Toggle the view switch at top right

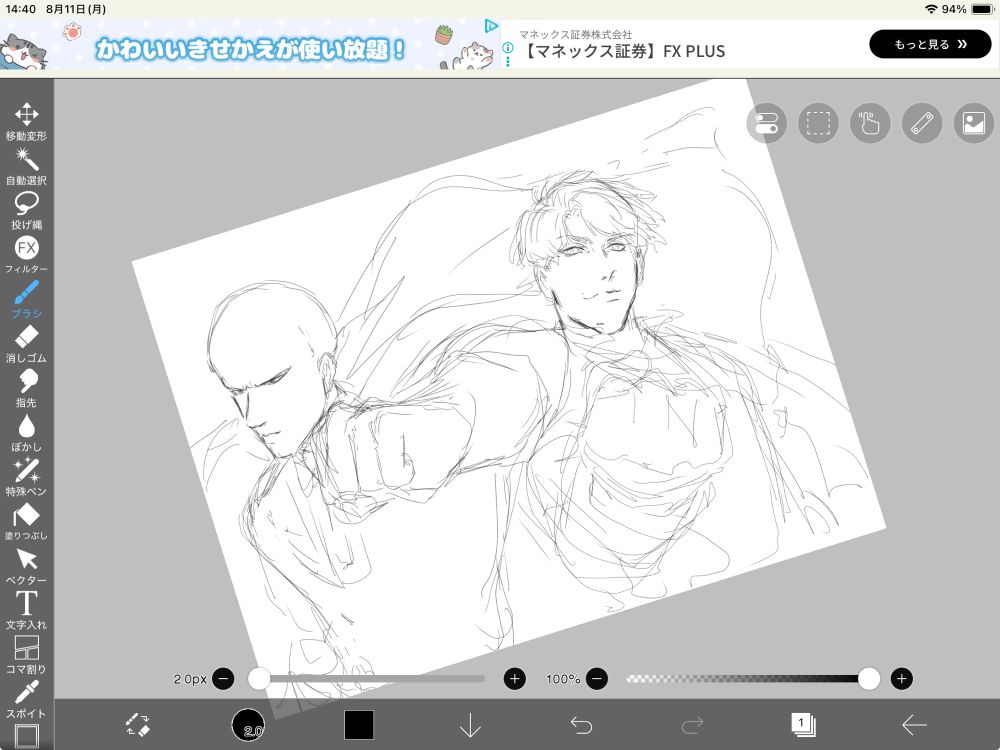pos(766,123)
